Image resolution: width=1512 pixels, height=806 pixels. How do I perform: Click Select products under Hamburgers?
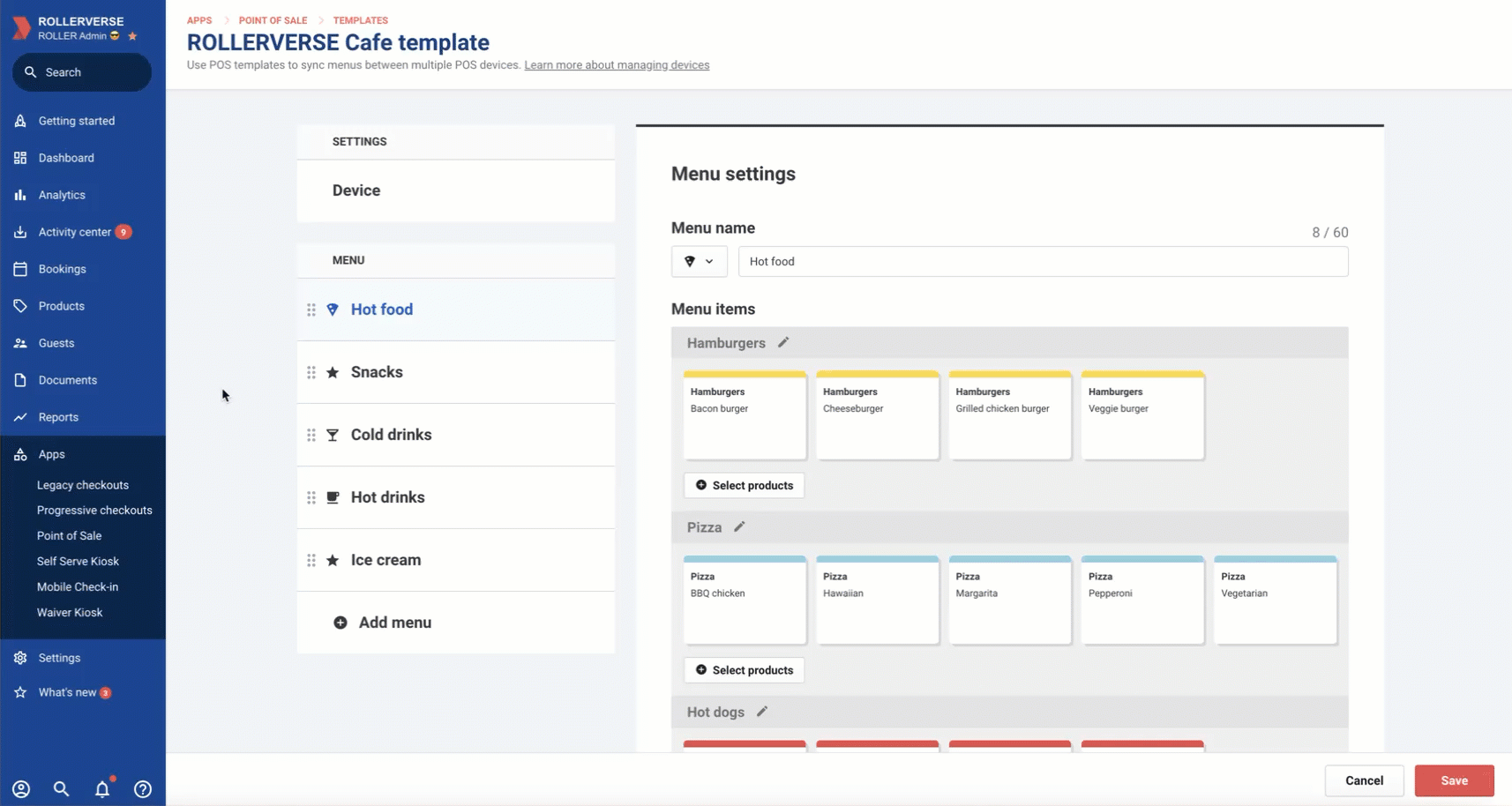744,486
